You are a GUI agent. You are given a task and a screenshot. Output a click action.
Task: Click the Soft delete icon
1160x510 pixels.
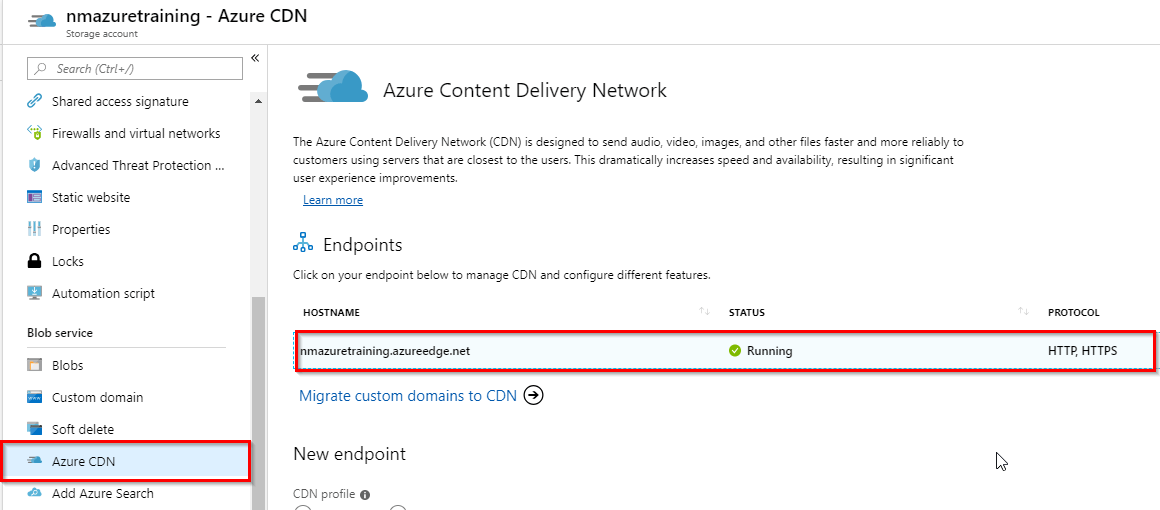(x=35, y=430)
